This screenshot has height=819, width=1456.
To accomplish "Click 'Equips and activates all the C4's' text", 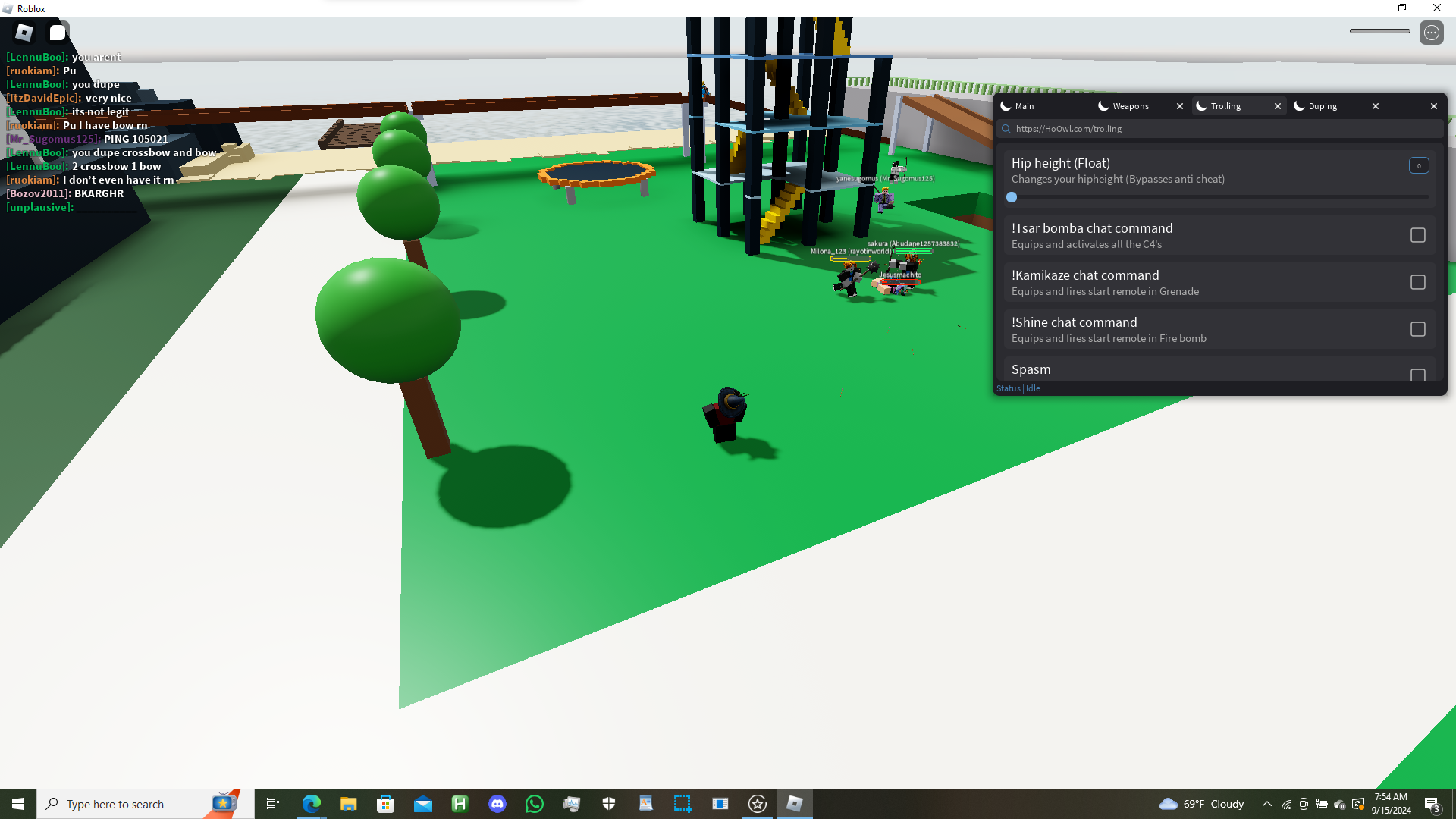I will click(x=1087, y=245).
